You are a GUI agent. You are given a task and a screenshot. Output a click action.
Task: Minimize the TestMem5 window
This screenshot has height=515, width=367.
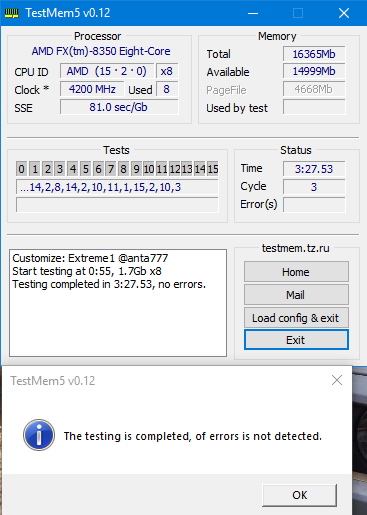[x=253, y=13]
